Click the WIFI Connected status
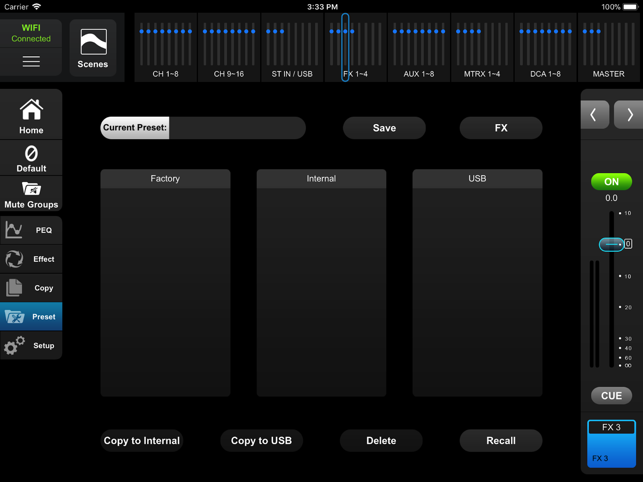The image size is (643, 482). (31, 33)
